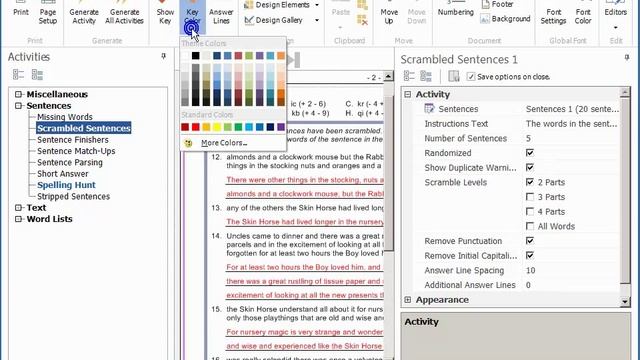Screen dimensions: 640x360
Task: Check the 4 Parts scramble level
Action: pyautogui.click(x=530, y=211)
